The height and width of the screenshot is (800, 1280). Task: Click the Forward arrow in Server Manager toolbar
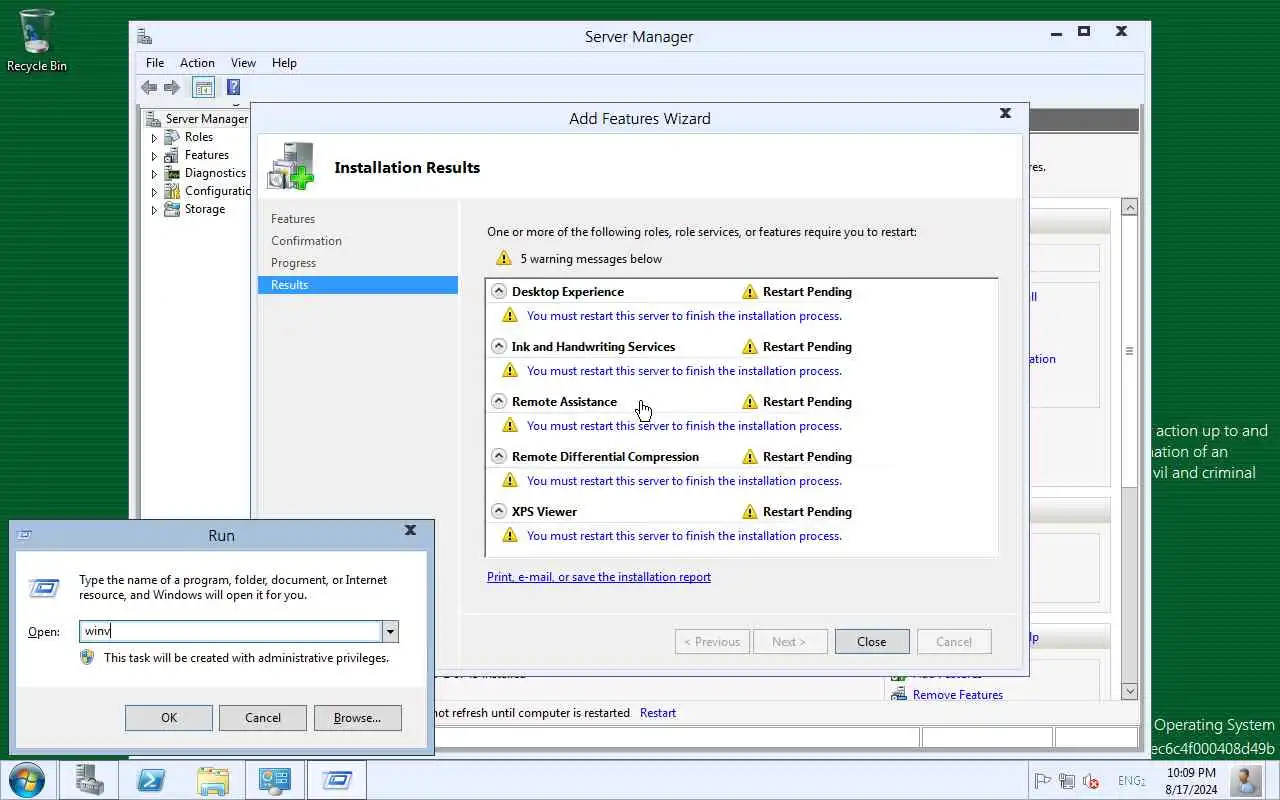(x=172, y=88)
